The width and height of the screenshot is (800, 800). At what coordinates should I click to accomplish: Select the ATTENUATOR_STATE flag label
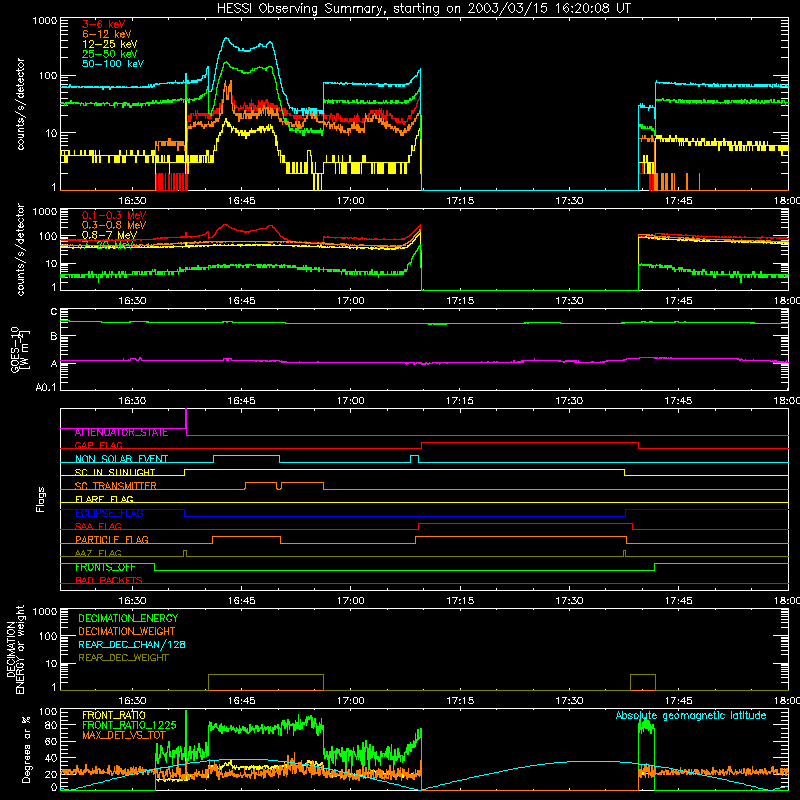tap(121, 433)
